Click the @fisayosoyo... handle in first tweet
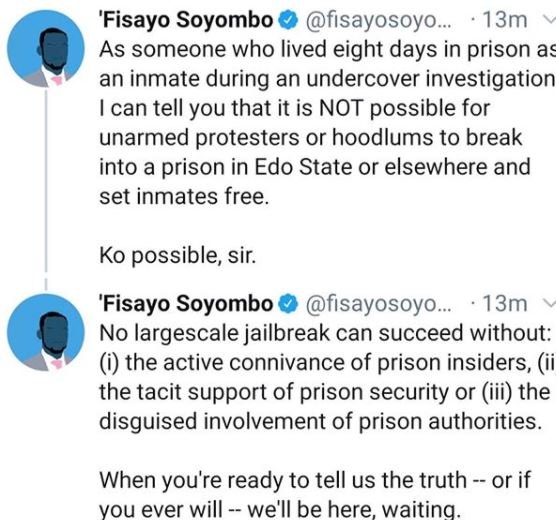 tap(379, 21)
